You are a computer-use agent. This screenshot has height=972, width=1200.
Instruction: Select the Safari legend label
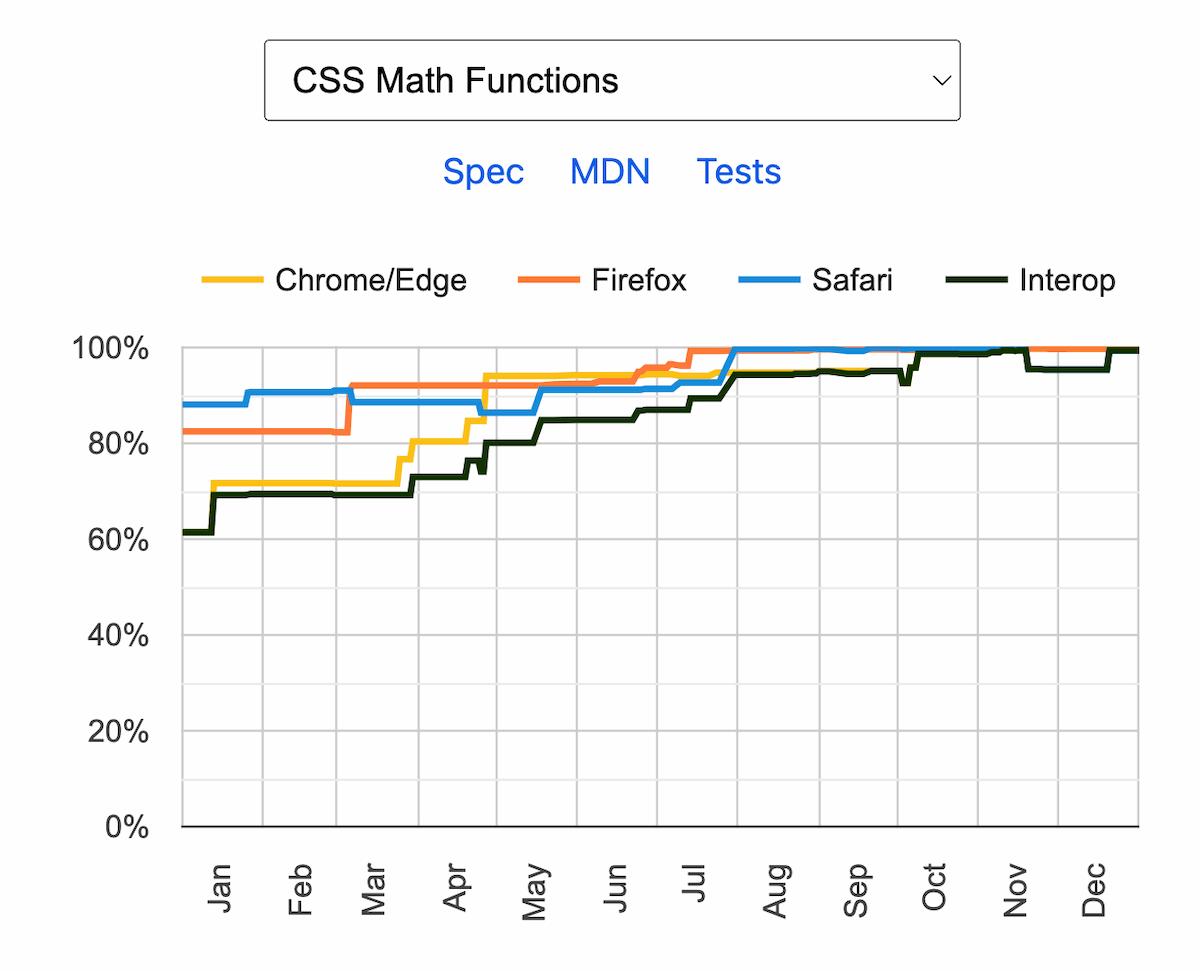click(x=852, y=280)
